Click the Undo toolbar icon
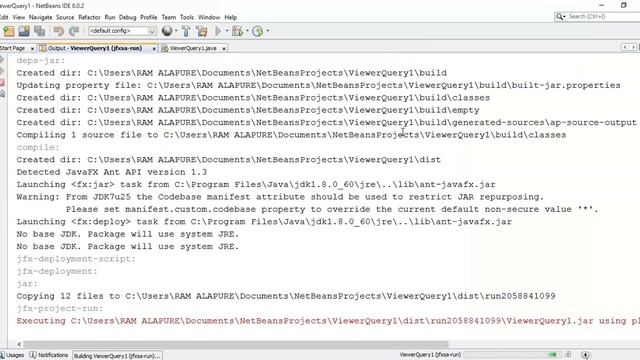Screen dimensions: 640x360 click(x=58, y=31)
